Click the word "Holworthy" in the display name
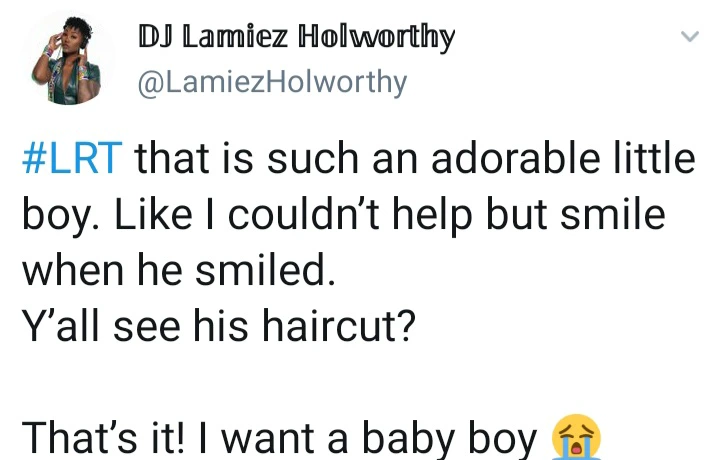720x460 pixels. pos(377,37)
